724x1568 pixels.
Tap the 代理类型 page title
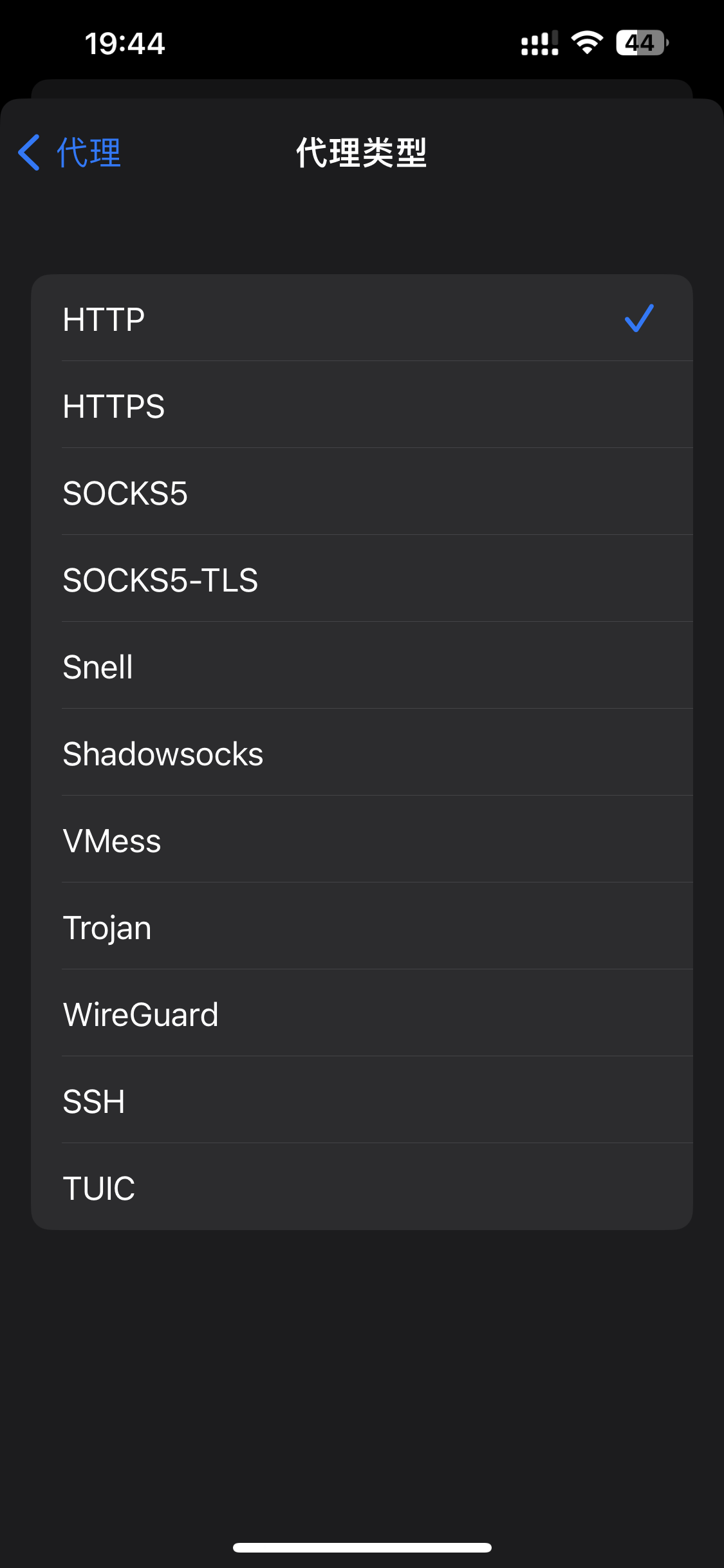tap(361, 153)
